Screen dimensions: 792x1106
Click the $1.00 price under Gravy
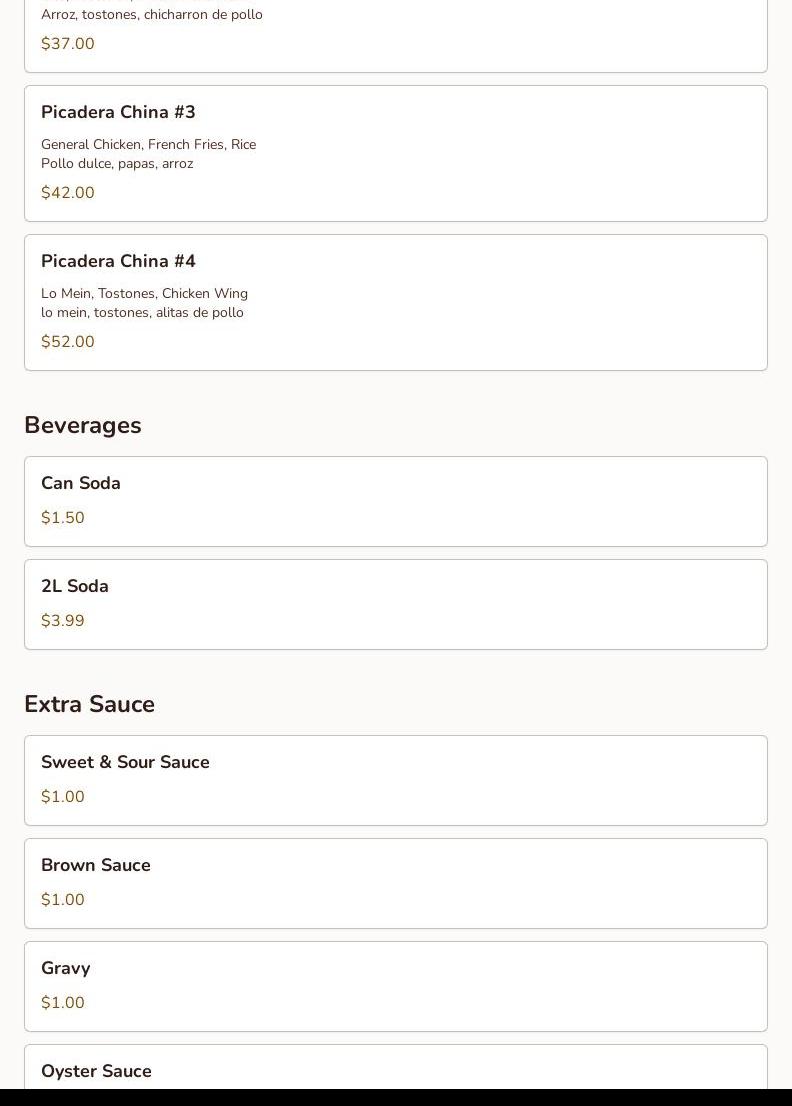point(63,1003)
